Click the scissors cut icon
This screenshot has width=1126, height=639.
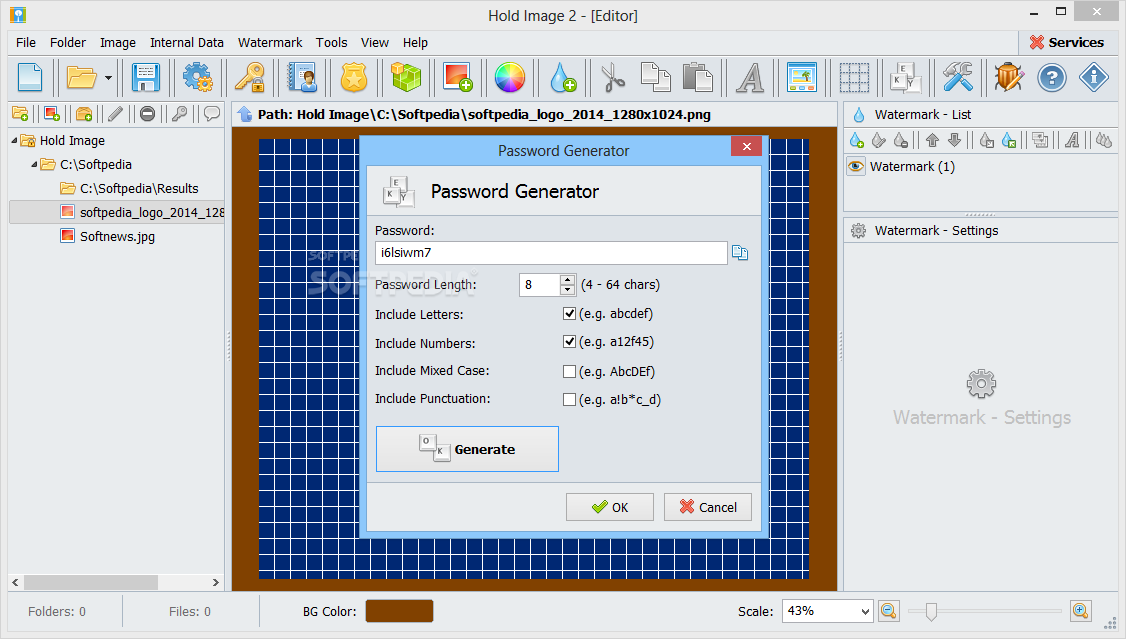(x=613, y=77)
